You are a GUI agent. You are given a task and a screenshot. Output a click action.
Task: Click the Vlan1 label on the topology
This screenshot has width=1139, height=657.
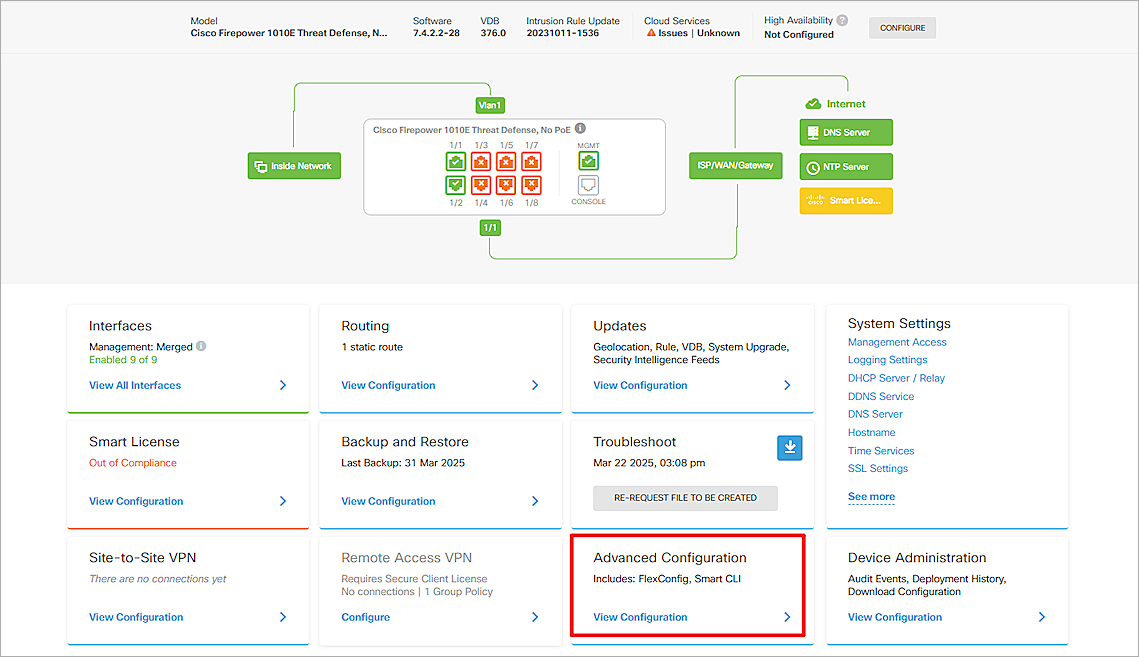tap(489, 104)
